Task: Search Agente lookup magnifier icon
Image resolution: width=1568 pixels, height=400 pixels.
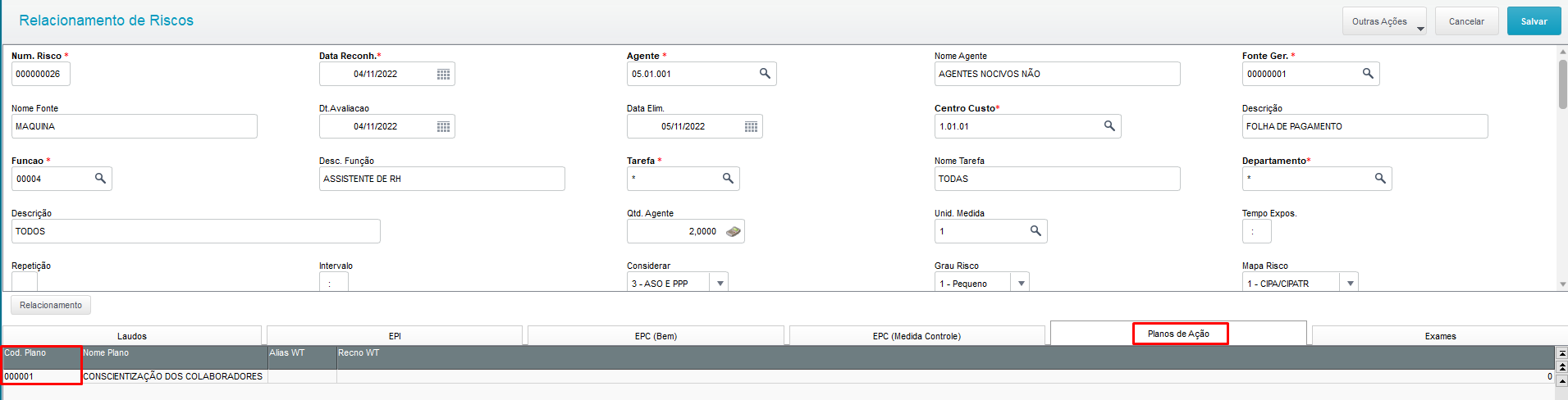Action: tap(765, 74)
